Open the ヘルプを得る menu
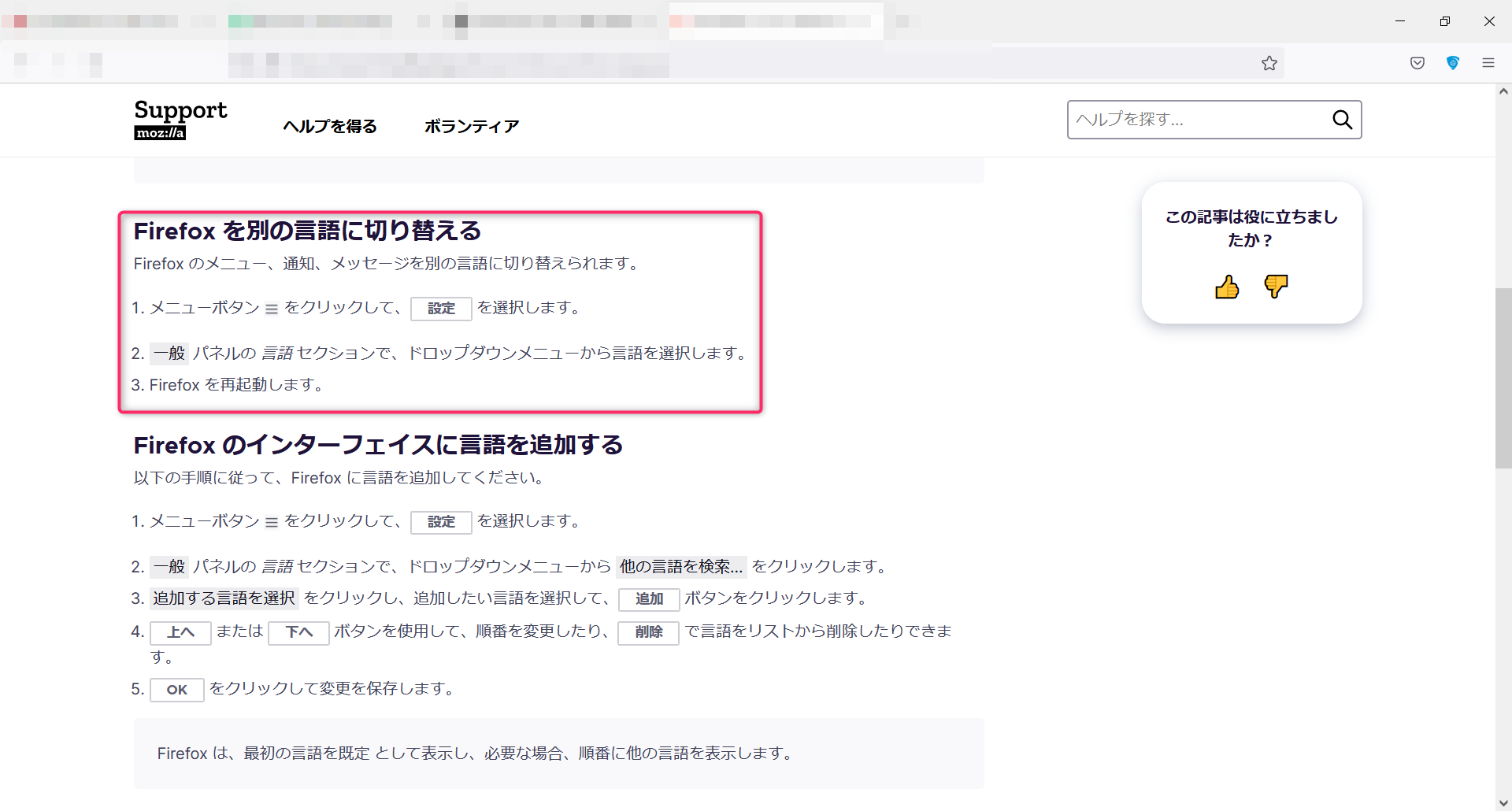 (x=330, y=126)
